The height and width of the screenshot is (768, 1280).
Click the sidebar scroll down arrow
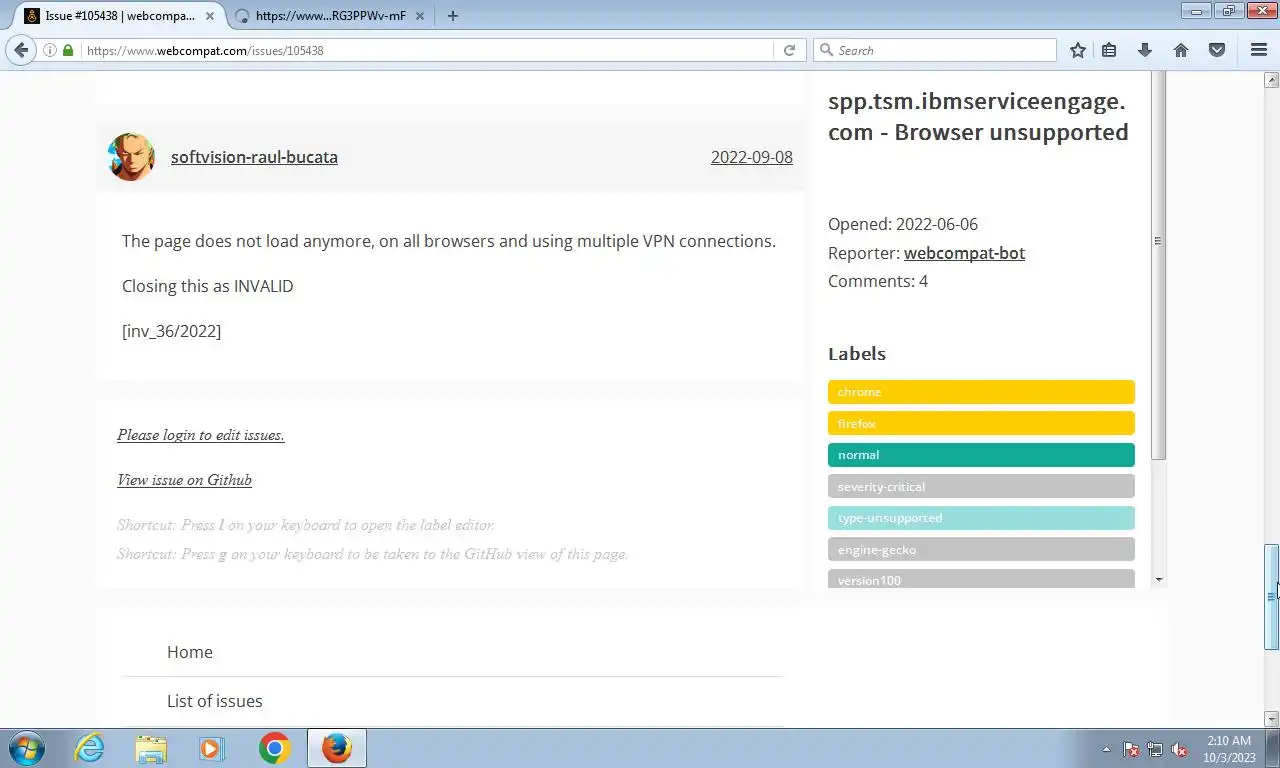(1159, 580)
